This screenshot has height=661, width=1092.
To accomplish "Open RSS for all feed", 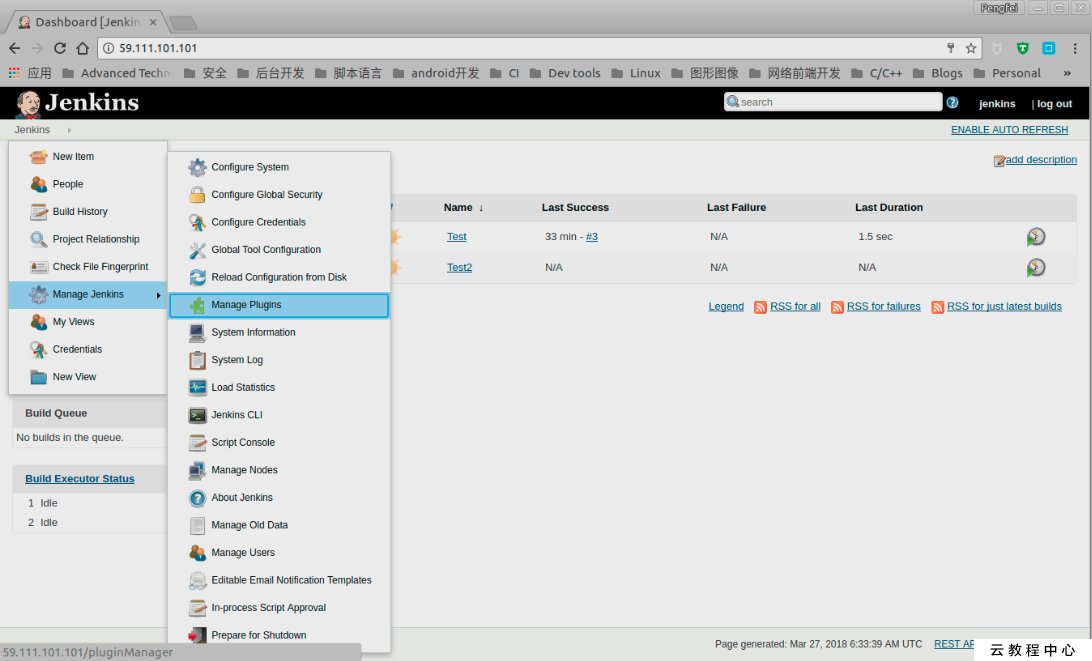I will tap(795, 306).
